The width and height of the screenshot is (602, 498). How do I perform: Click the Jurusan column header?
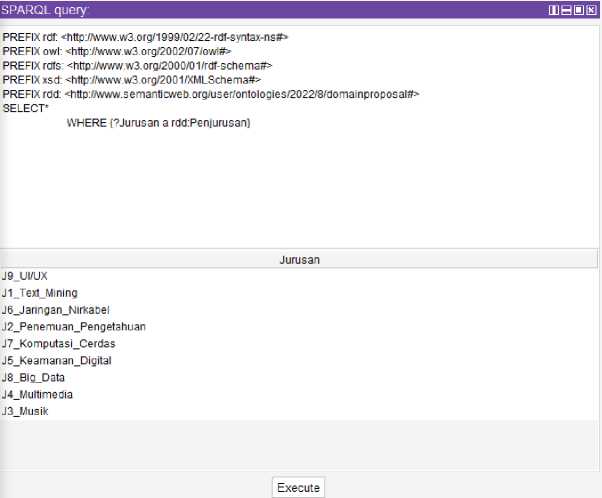(x=300, y=260)
